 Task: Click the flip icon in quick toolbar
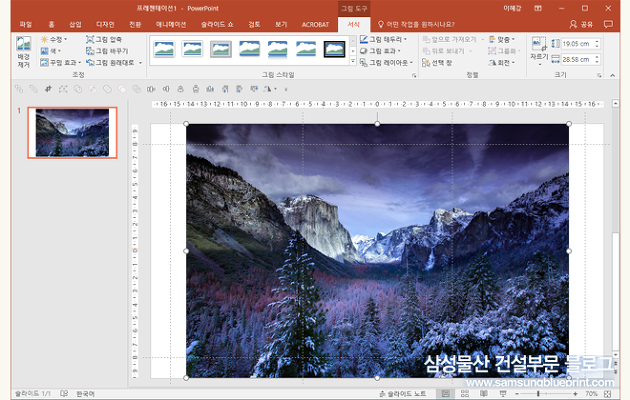[268, 89]
